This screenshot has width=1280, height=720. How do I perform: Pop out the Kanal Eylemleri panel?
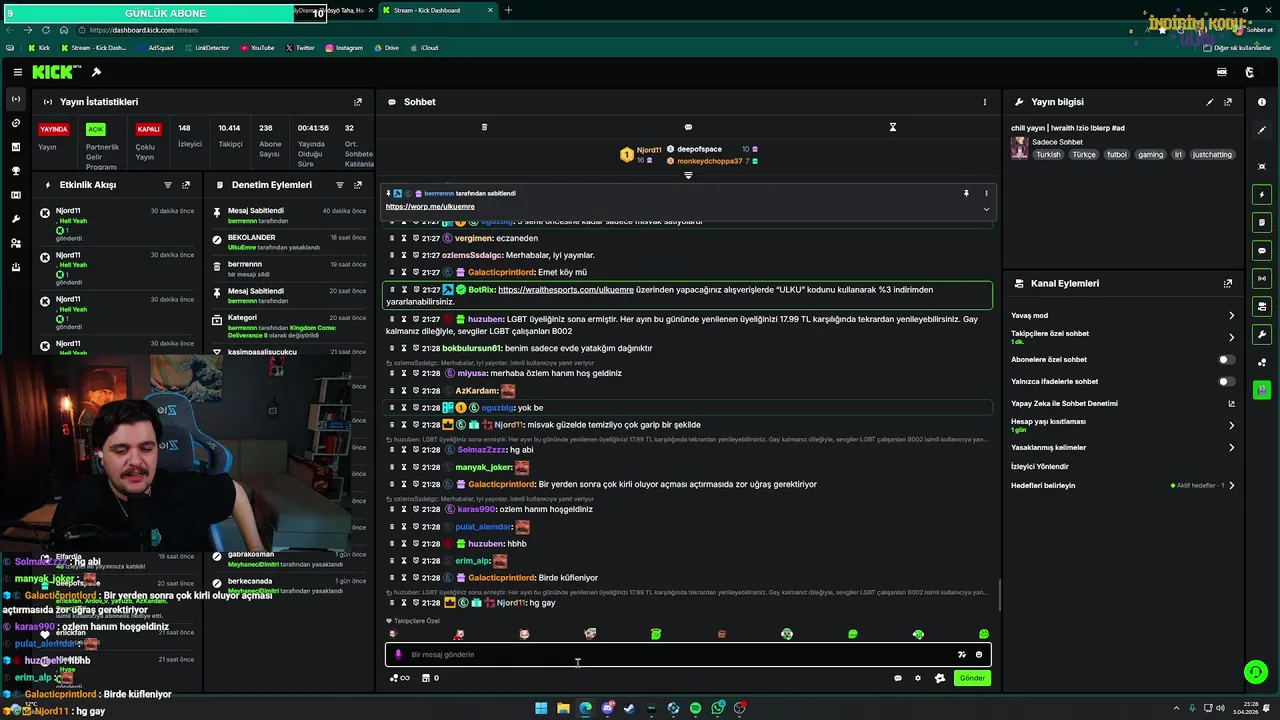(x=1228, y=284)
